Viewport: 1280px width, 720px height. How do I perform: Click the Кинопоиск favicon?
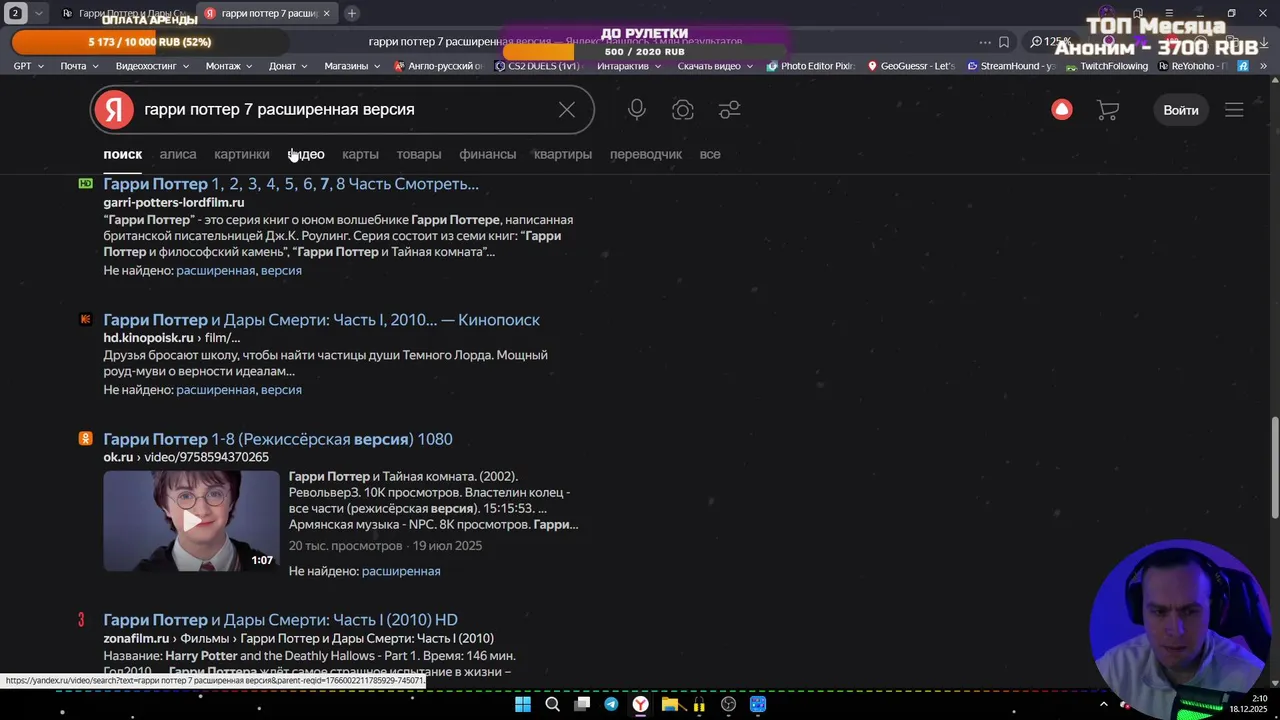(x=85, y=319)
